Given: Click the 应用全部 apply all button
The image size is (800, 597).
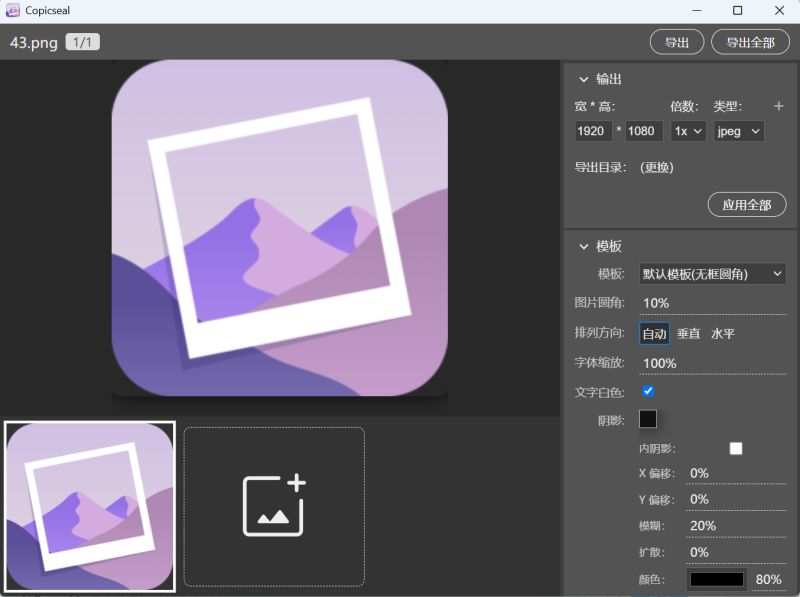Looking at the screenshot, I should click(746, 205).
